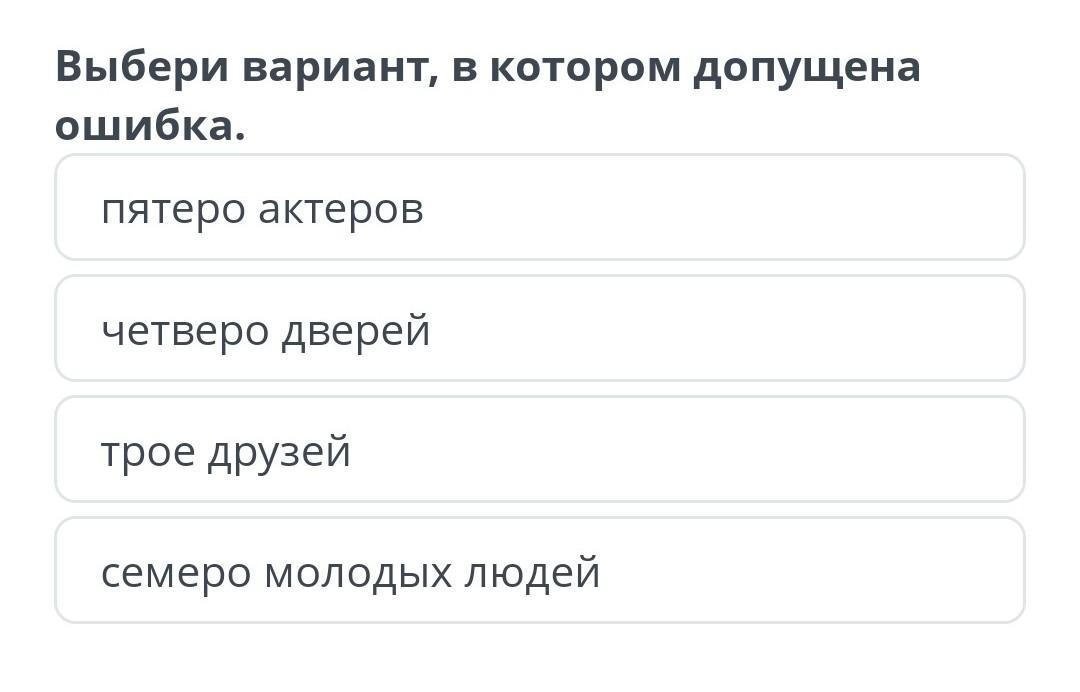This screenshot has width=1080, height=692.
Task: Choose the option mentioning дверей
Action: (x=539, y=328)
